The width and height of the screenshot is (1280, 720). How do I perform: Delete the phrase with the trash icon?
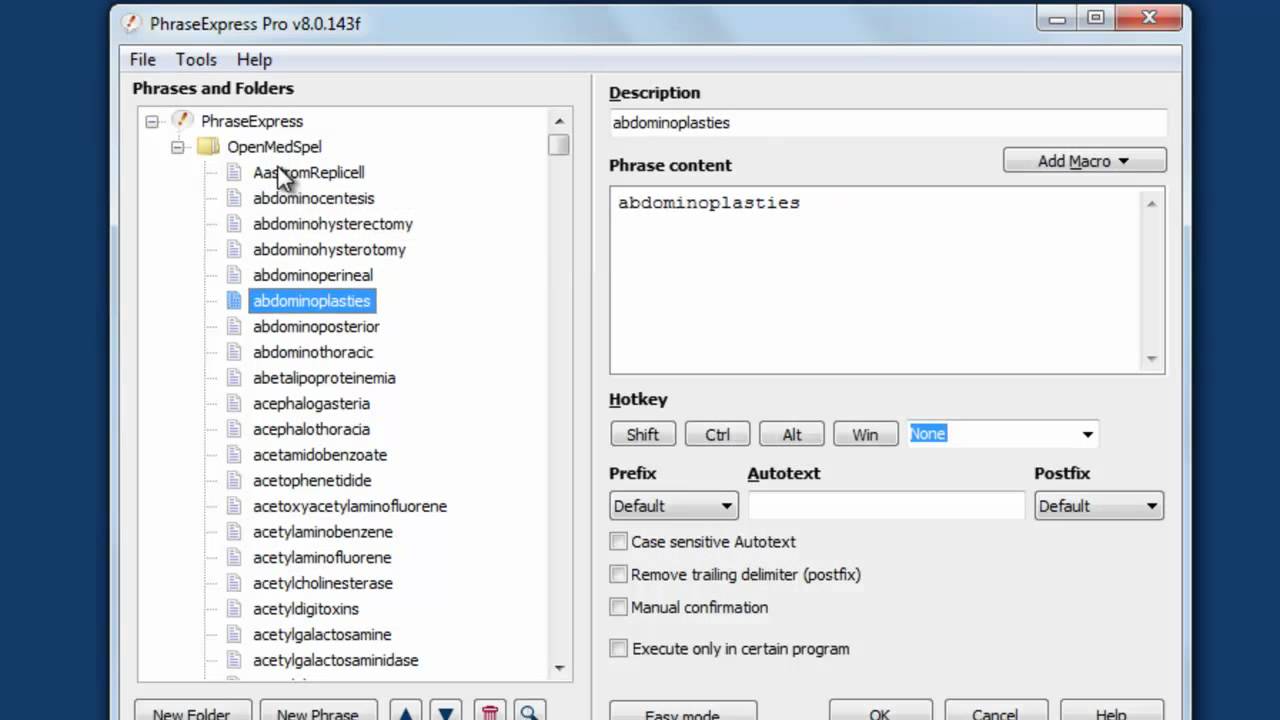click(490, 712)
